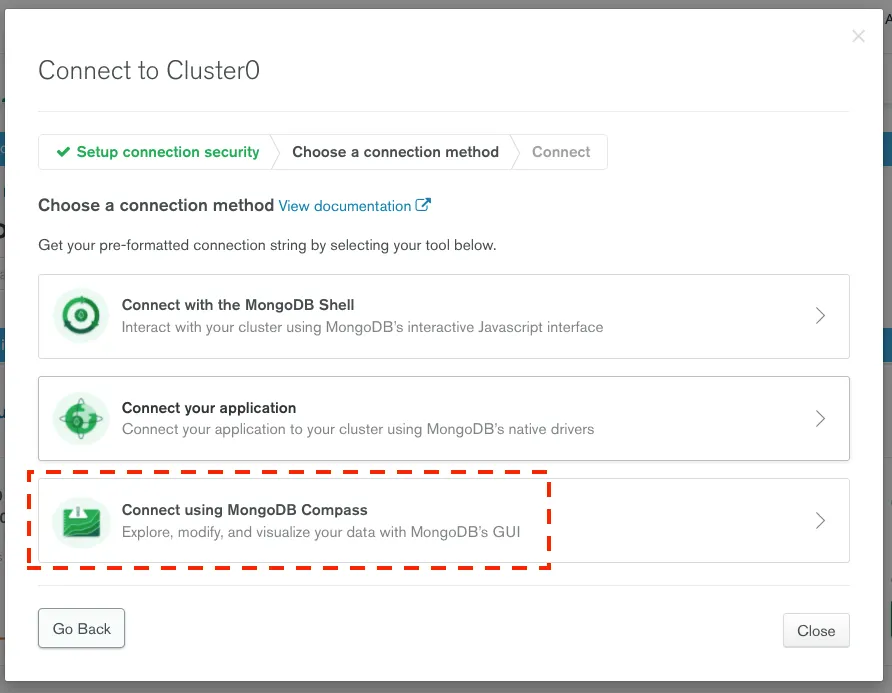Click the Close button

816,630
